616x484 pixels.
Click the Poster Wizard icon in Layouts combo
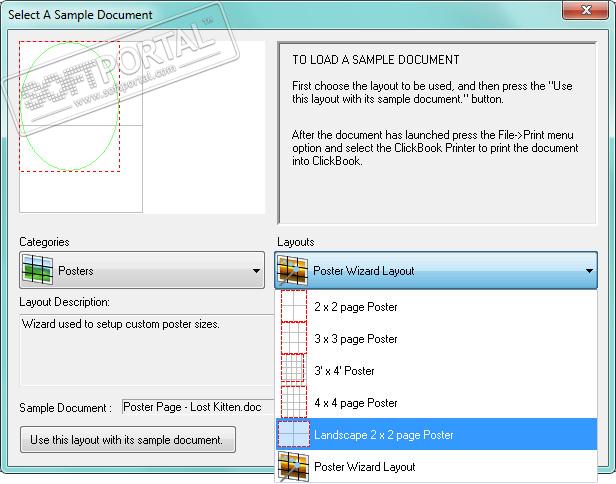coord(292,271)
